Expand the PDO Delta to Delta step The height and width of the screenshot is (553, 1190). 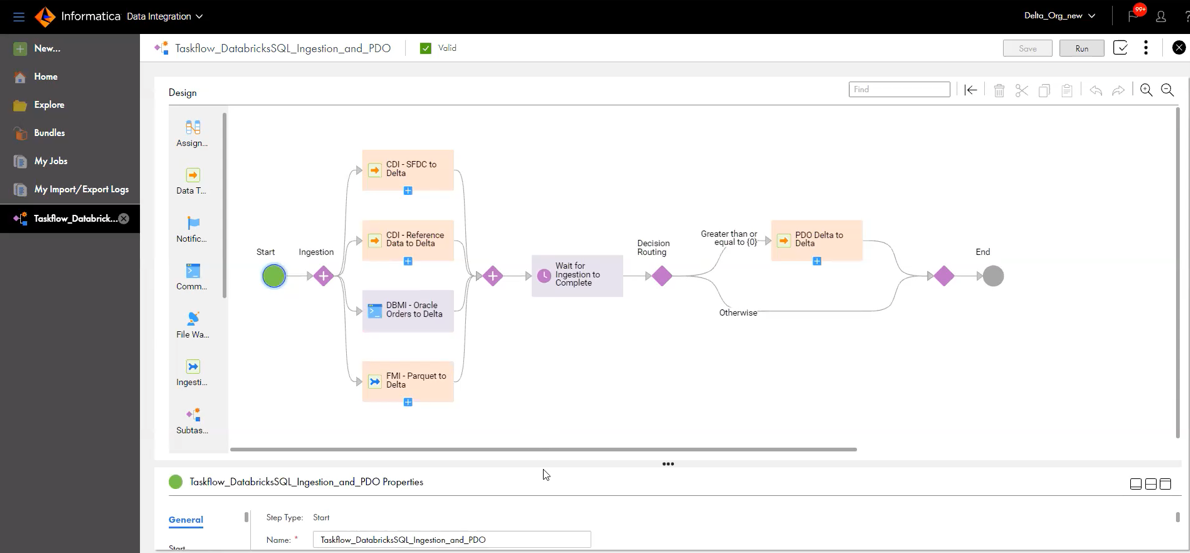(x=817, y=262)
